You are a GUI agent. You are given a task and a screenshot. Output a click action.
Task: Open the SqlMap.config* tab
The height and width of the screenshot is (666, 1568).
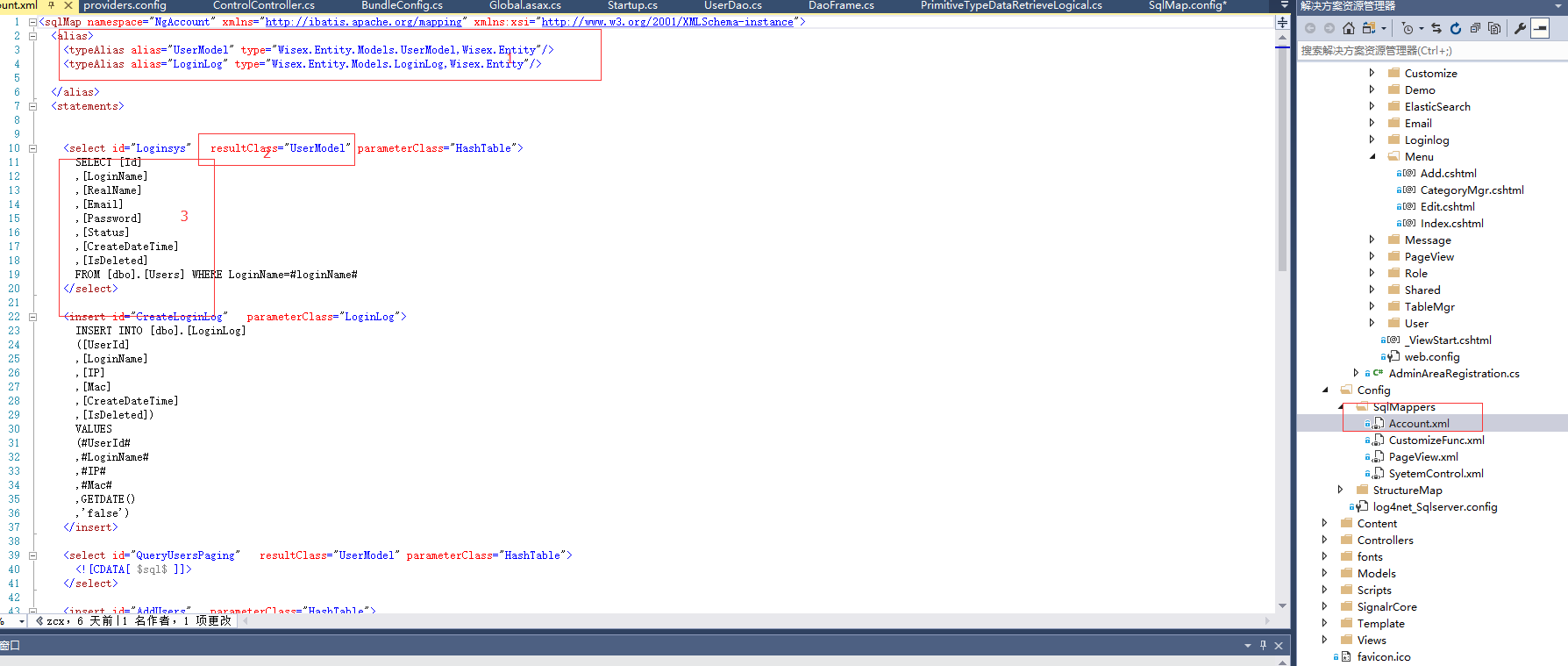1188,5
